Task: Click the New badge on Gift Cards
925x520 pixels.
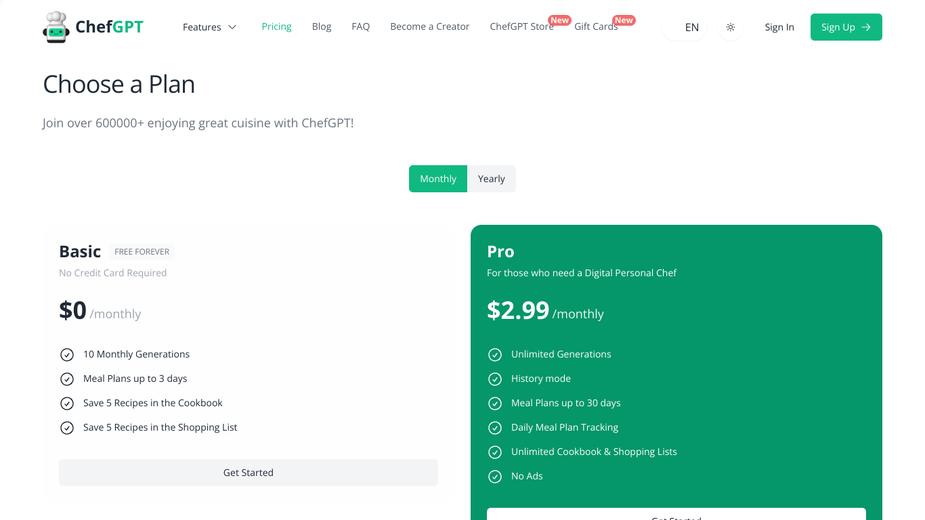Action: click(x=624, y=20)
